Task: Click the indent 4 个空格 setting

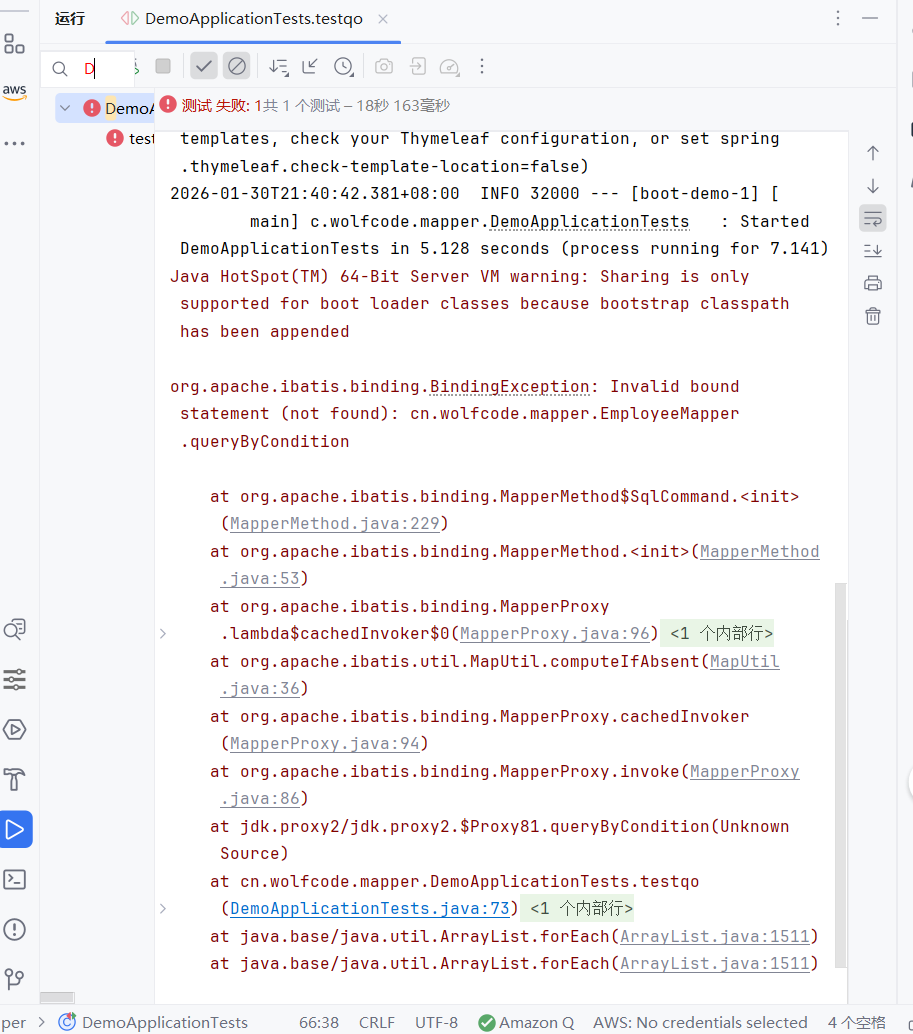Action: pos(856,1022)
